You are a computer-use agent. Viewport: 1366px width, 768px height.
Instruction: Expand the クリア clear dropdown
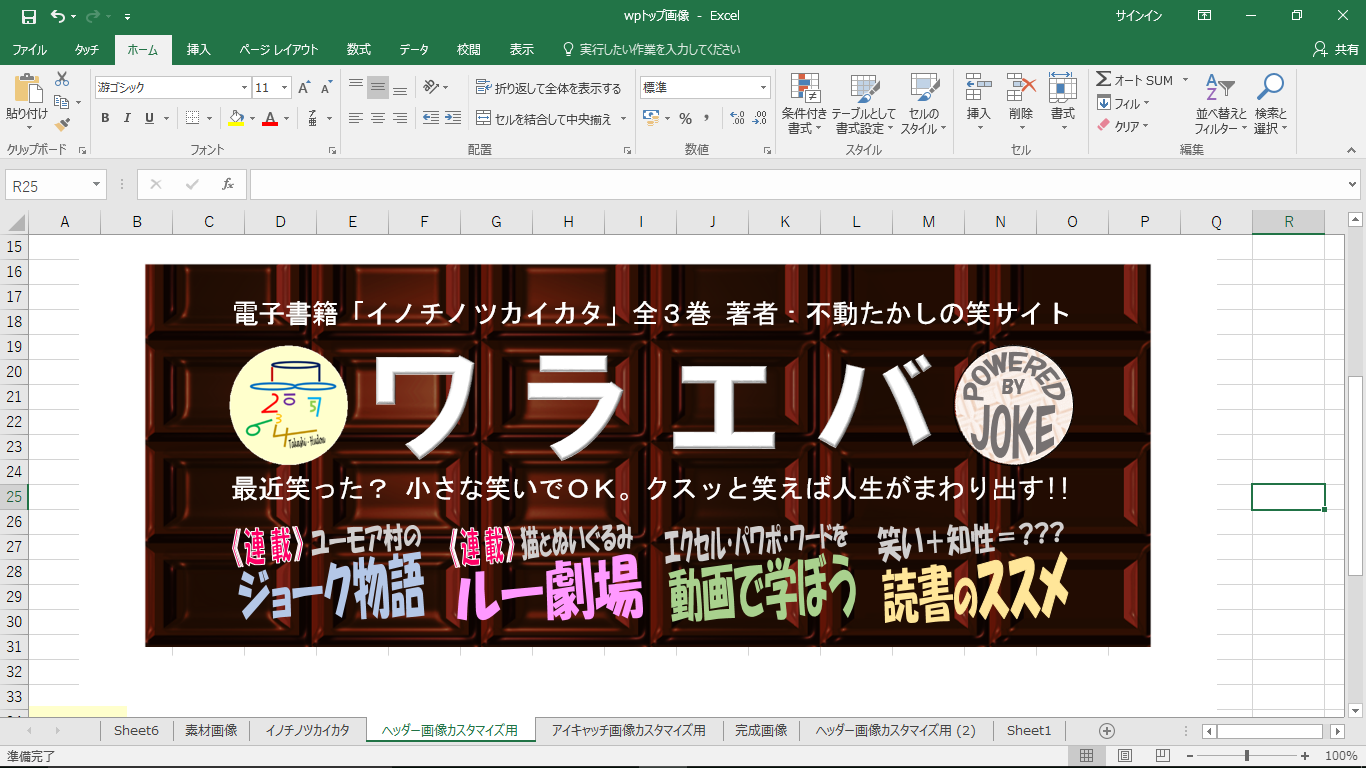pyautogui.click(x=1145, y=126)
